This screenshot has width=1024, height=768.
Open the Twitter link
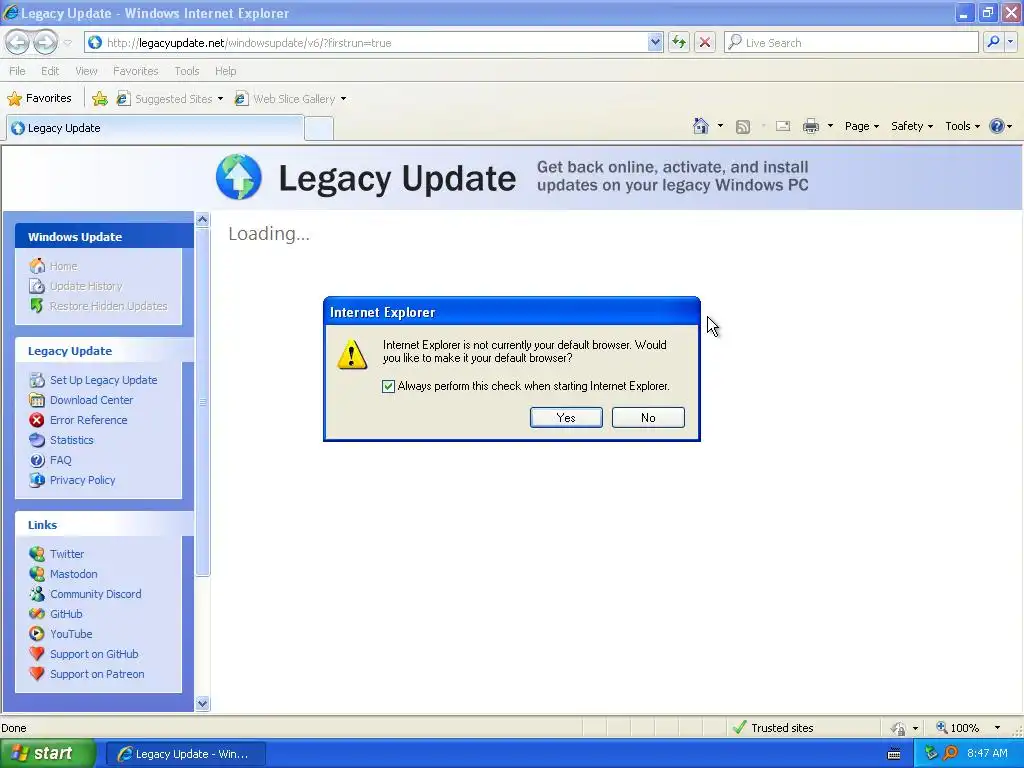coord(67,554)
